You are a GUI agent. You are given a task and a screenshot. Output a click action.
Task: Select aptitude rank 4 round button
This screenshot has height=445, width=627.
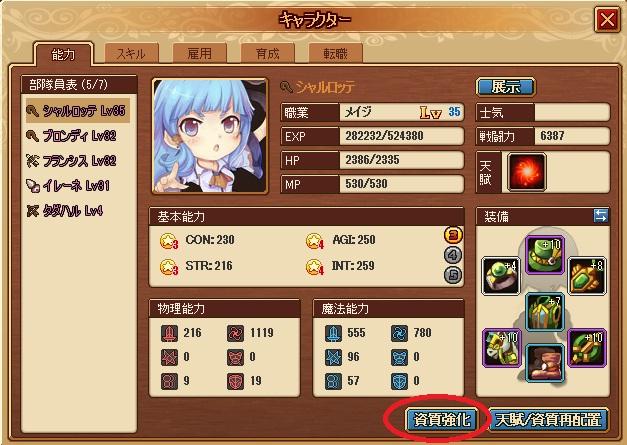point(453,255)
